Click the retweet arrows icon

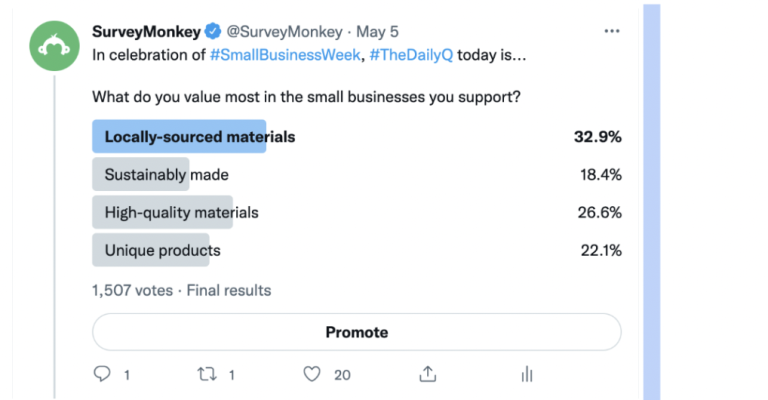point(207,375)
